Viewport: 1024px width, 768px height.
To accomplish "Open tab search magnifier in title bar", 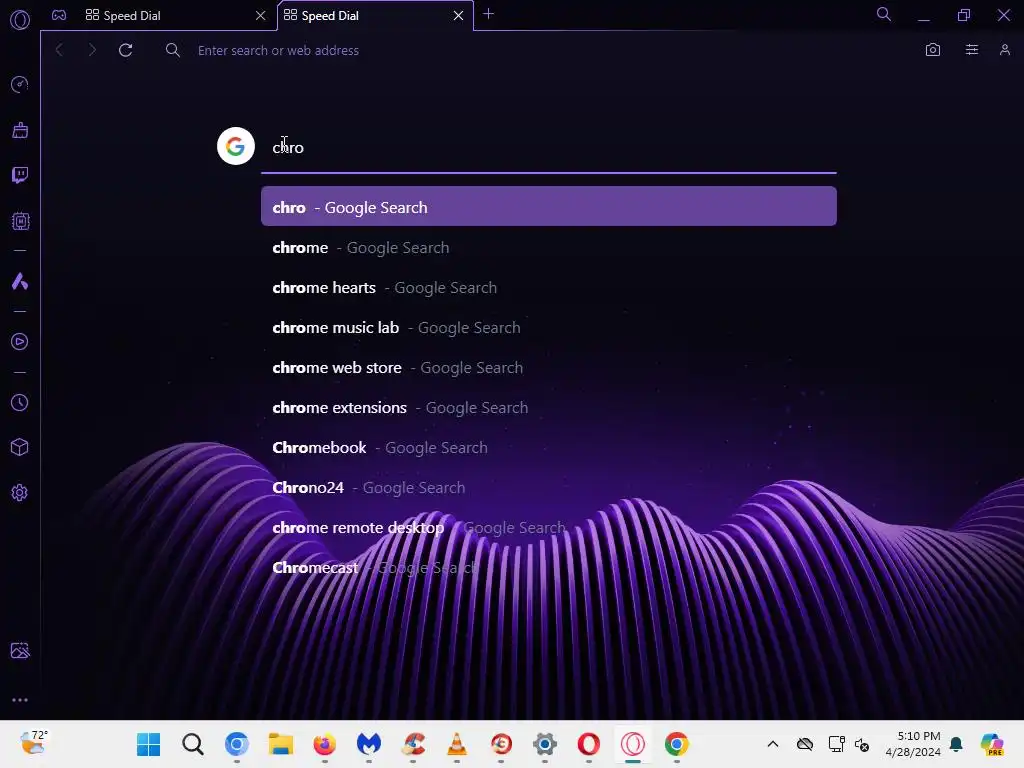I will tap(884, 14).
